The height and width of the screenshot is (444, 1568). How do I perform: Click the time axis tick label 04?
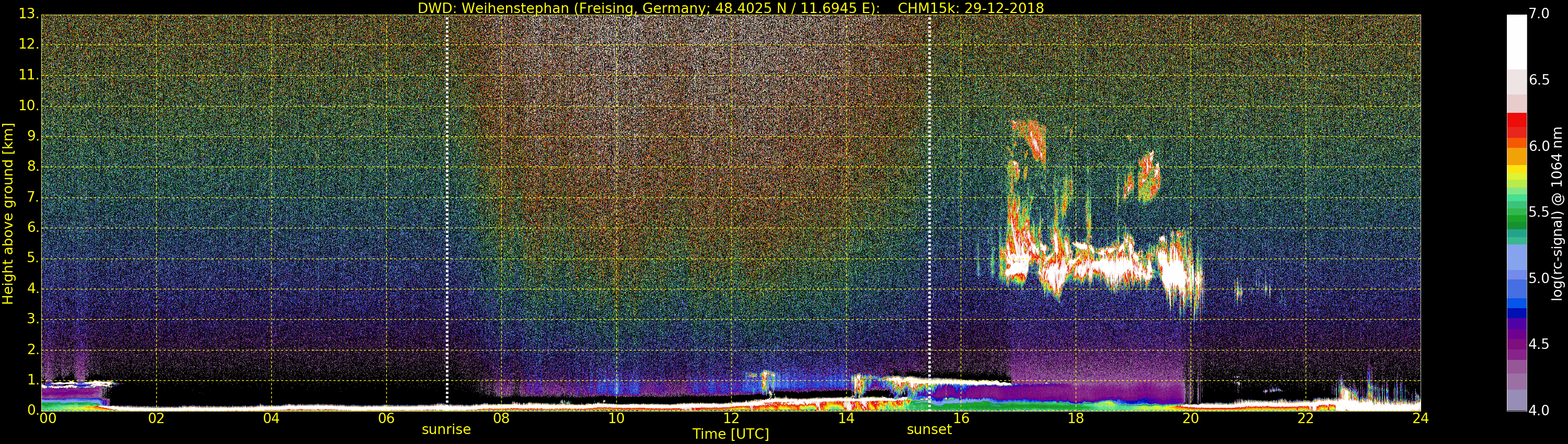[271, 418]
